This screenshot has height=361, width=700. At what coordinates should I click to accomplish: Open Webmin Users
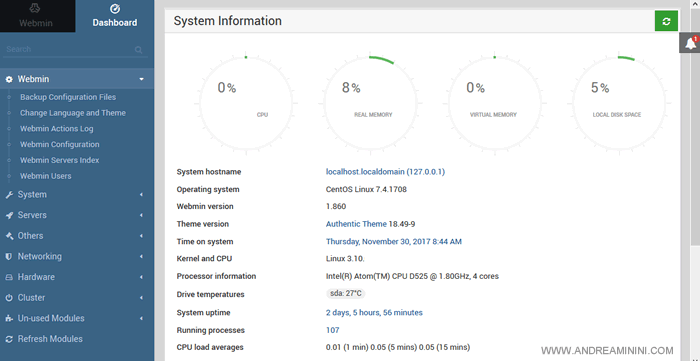[x=46, y=176]
